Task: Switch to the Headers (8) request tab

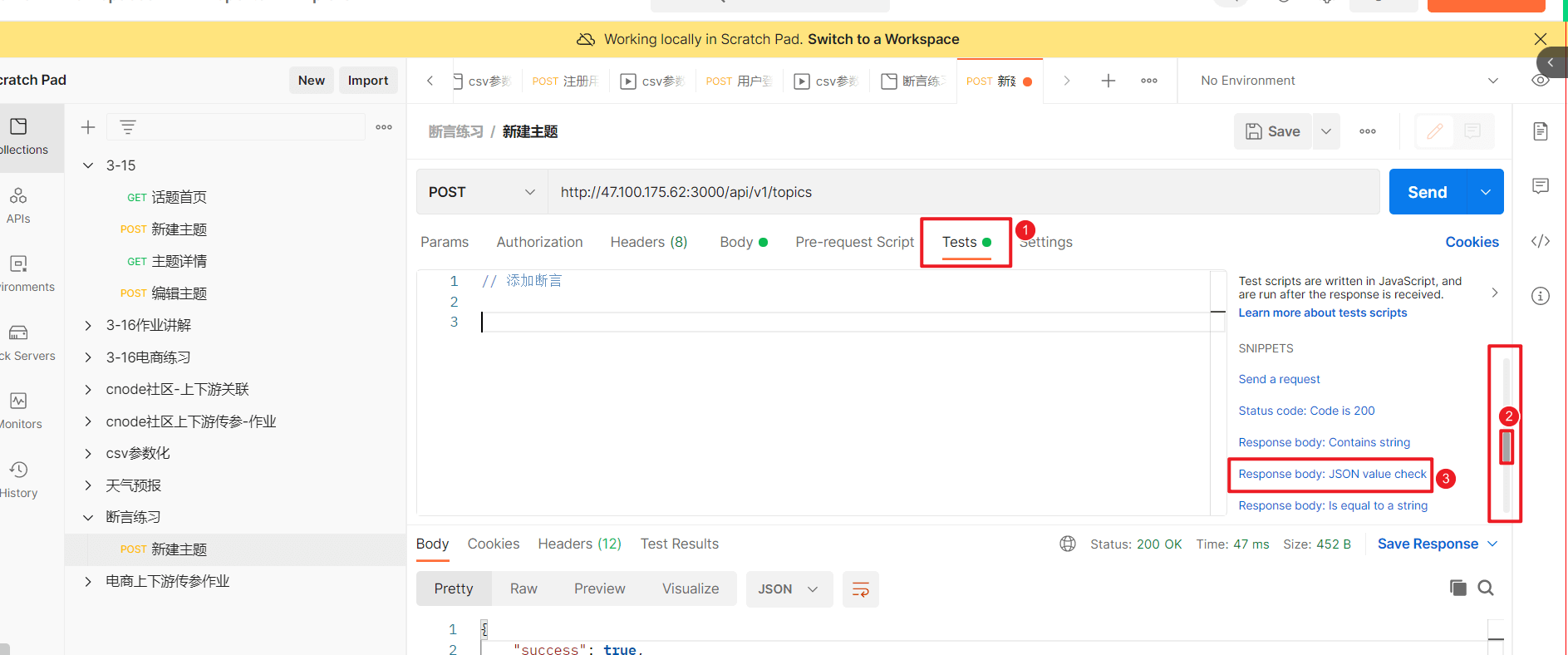Action: coord(649,242)
